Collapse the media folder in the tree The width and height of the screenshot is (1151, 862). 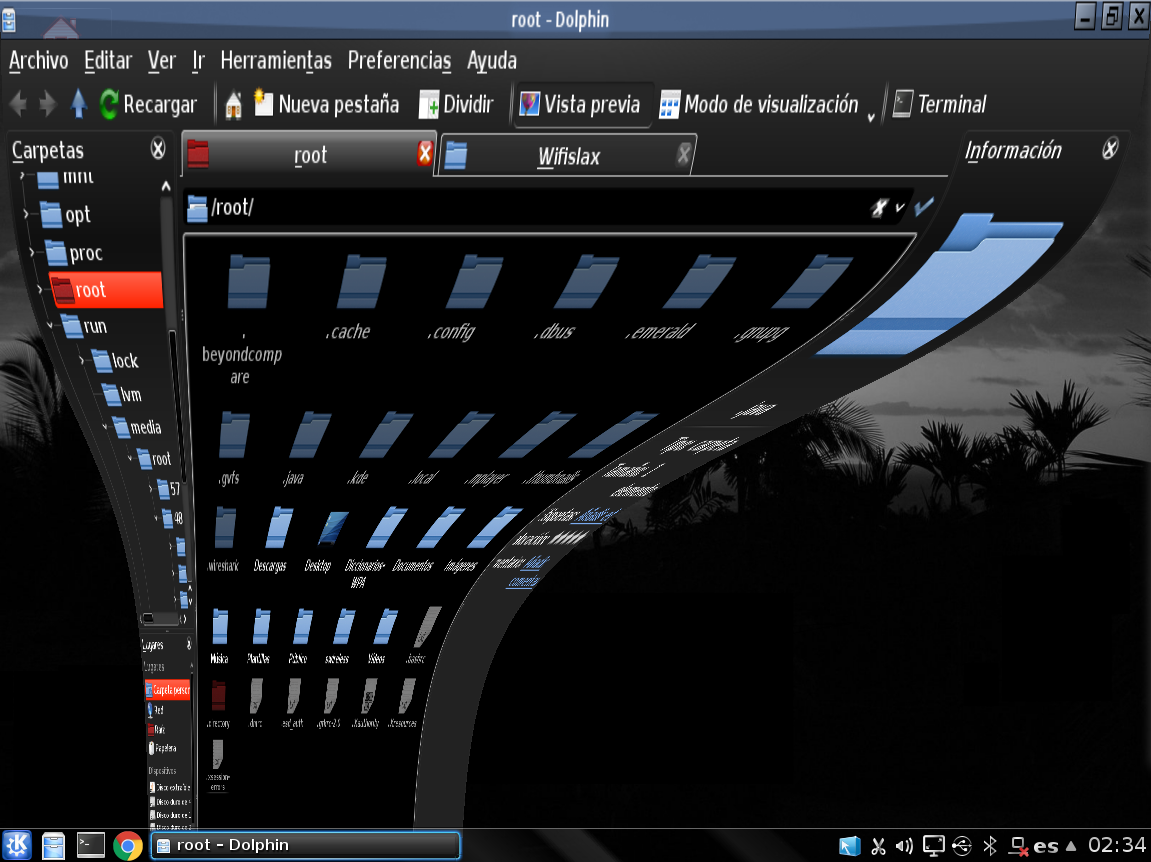point(105,427)
